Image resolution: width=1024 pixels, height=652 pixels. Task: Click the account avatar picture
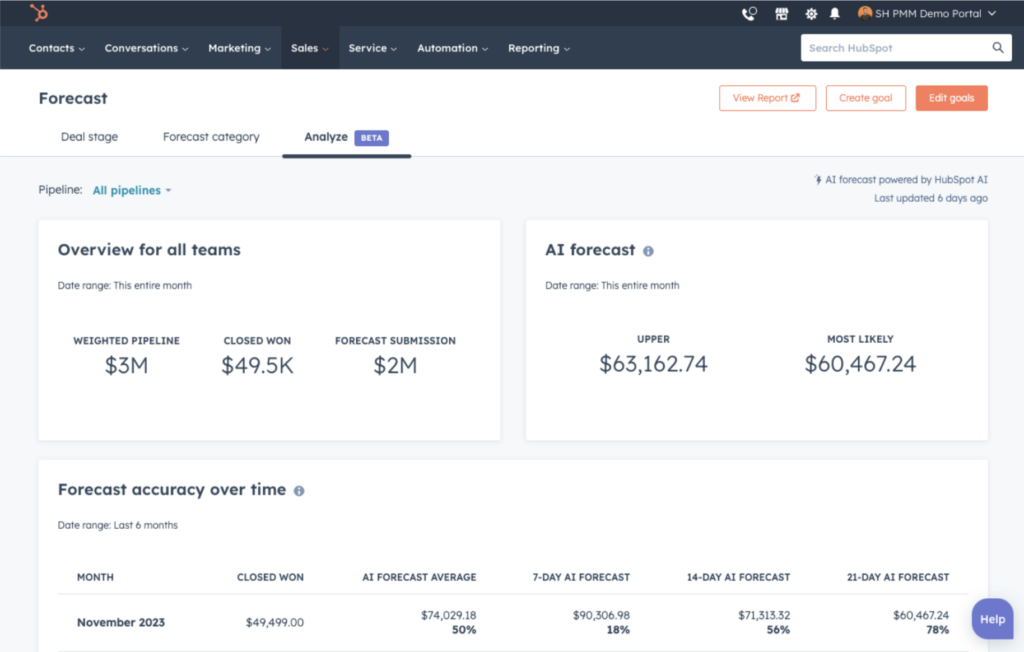[865, 13]
